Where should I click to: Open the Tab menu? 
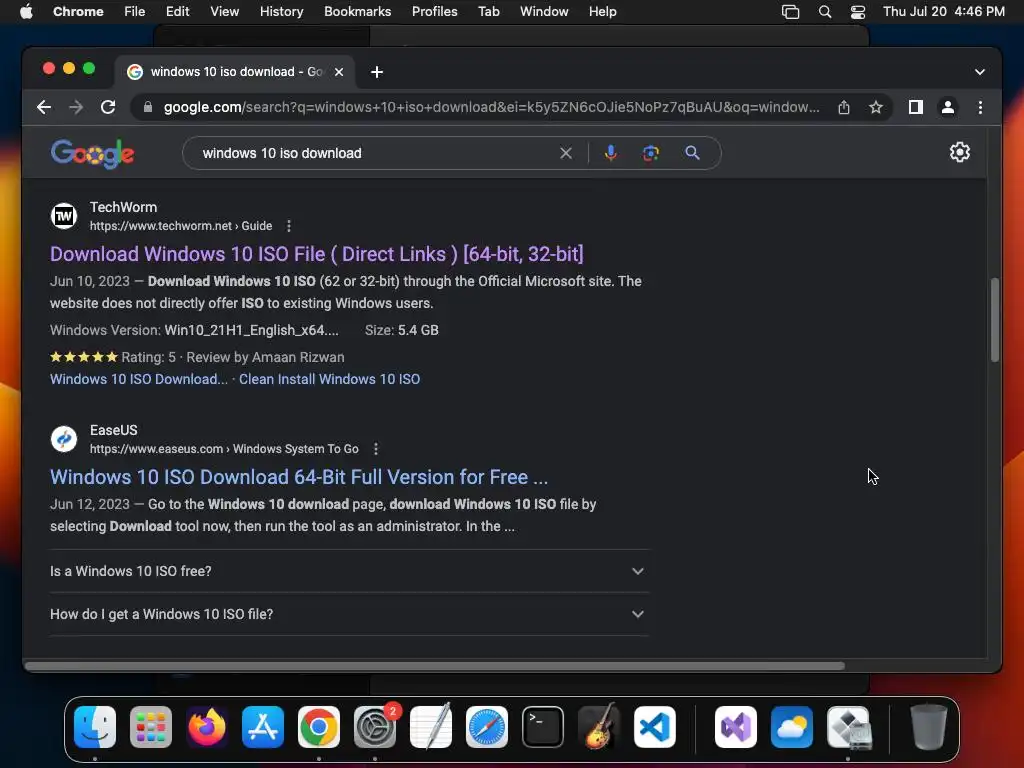coord(488,12)
